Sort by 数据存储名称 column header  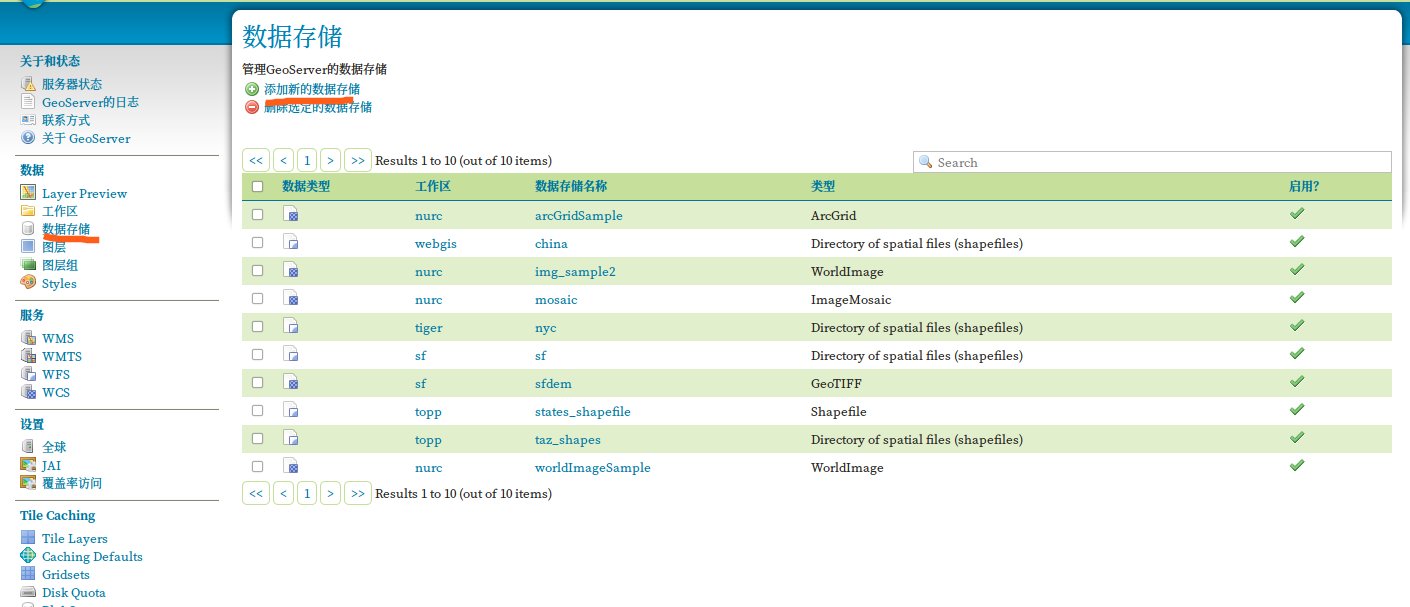pos(571,186)
